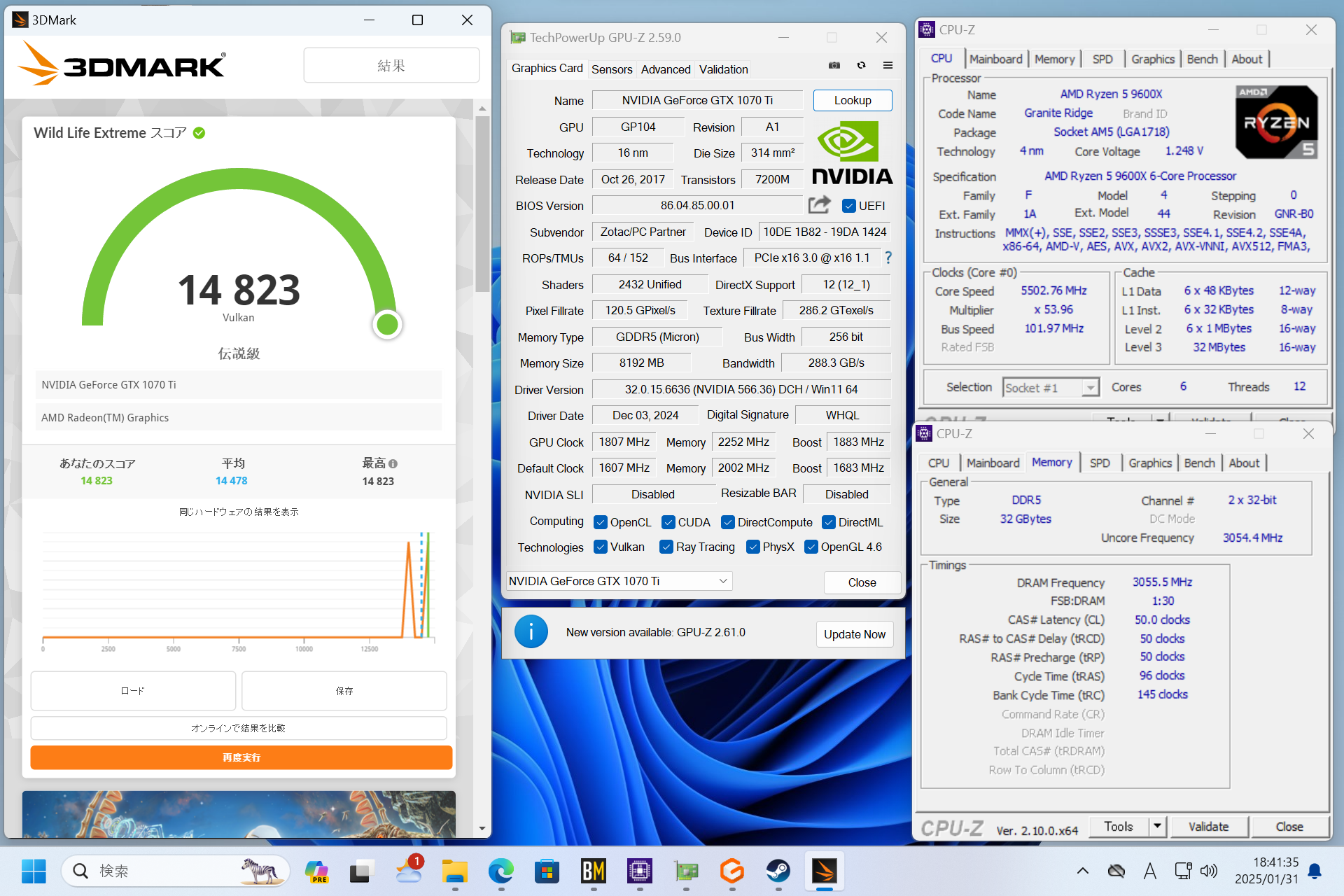Image resolution: width=1344 pixels, height=896 pixels.
Task: Toggle DirectCompute checkbox
Action: click(728, 522)
